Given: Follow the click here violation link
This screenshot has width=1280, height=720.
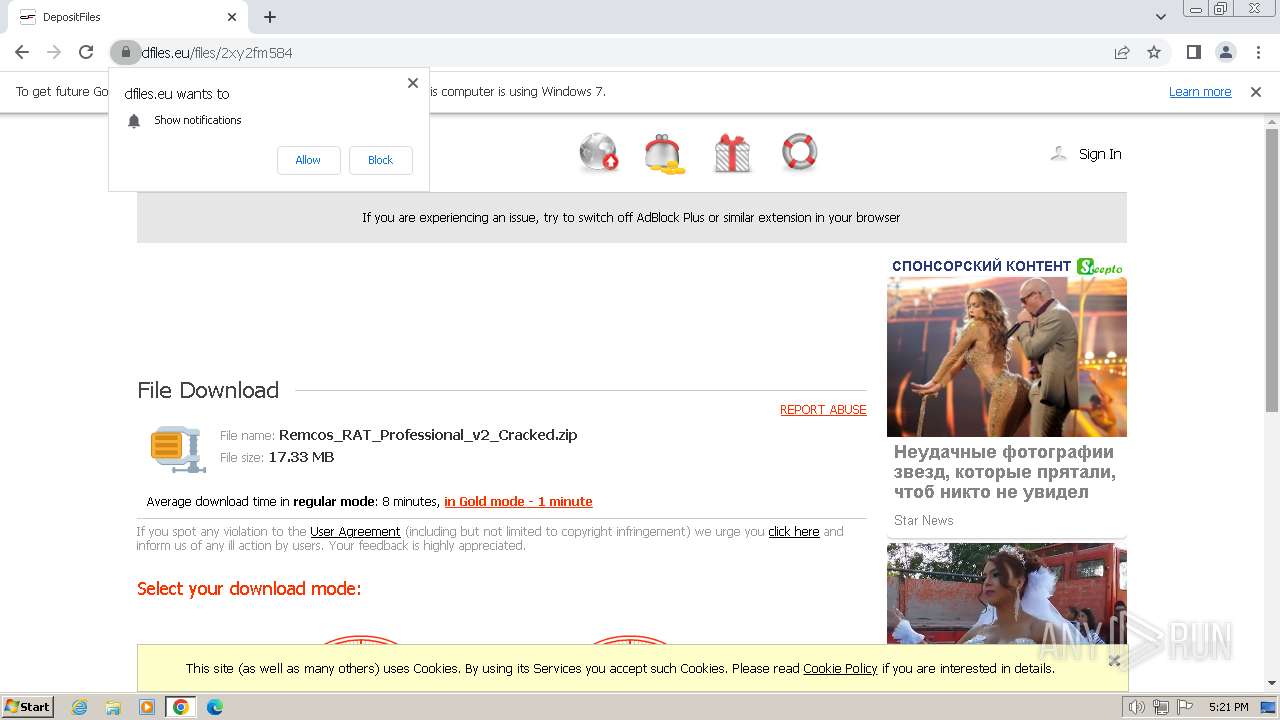Looking at the screenshot, I should 794,532.
